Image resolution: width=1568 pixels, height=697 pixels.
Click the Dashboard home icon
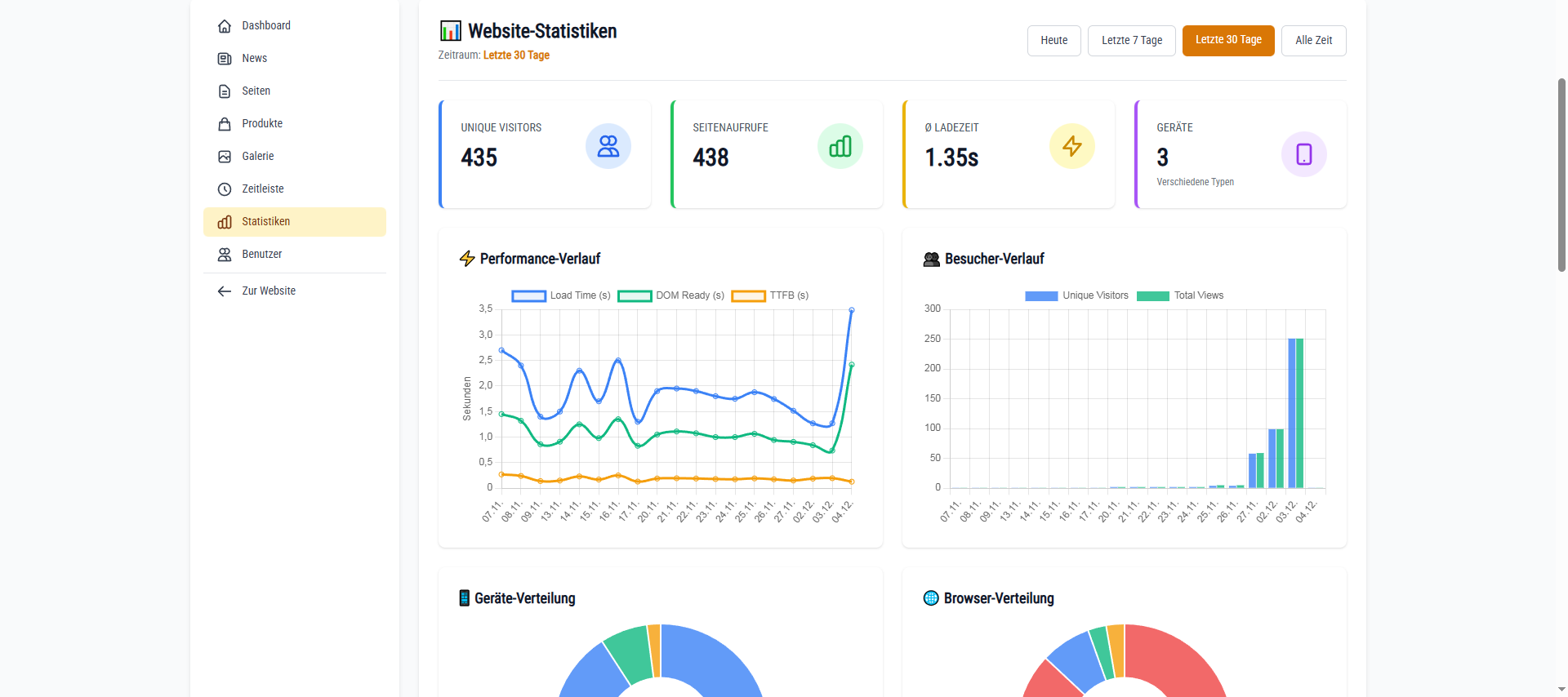click(225, 26)
